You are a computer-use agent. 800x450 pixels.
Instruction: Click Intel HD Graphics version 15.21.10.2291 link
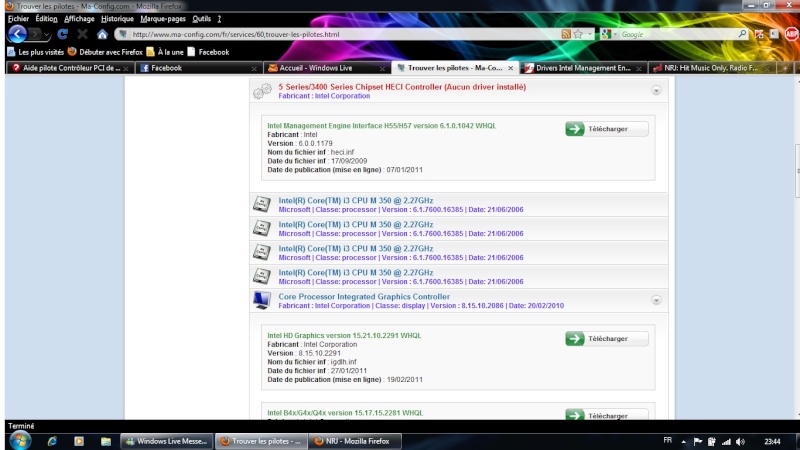coord(344,335)
